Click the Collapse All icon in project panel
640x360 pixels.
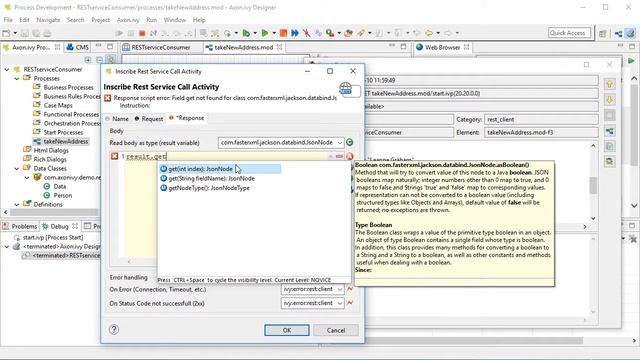[x=99, y=60]
